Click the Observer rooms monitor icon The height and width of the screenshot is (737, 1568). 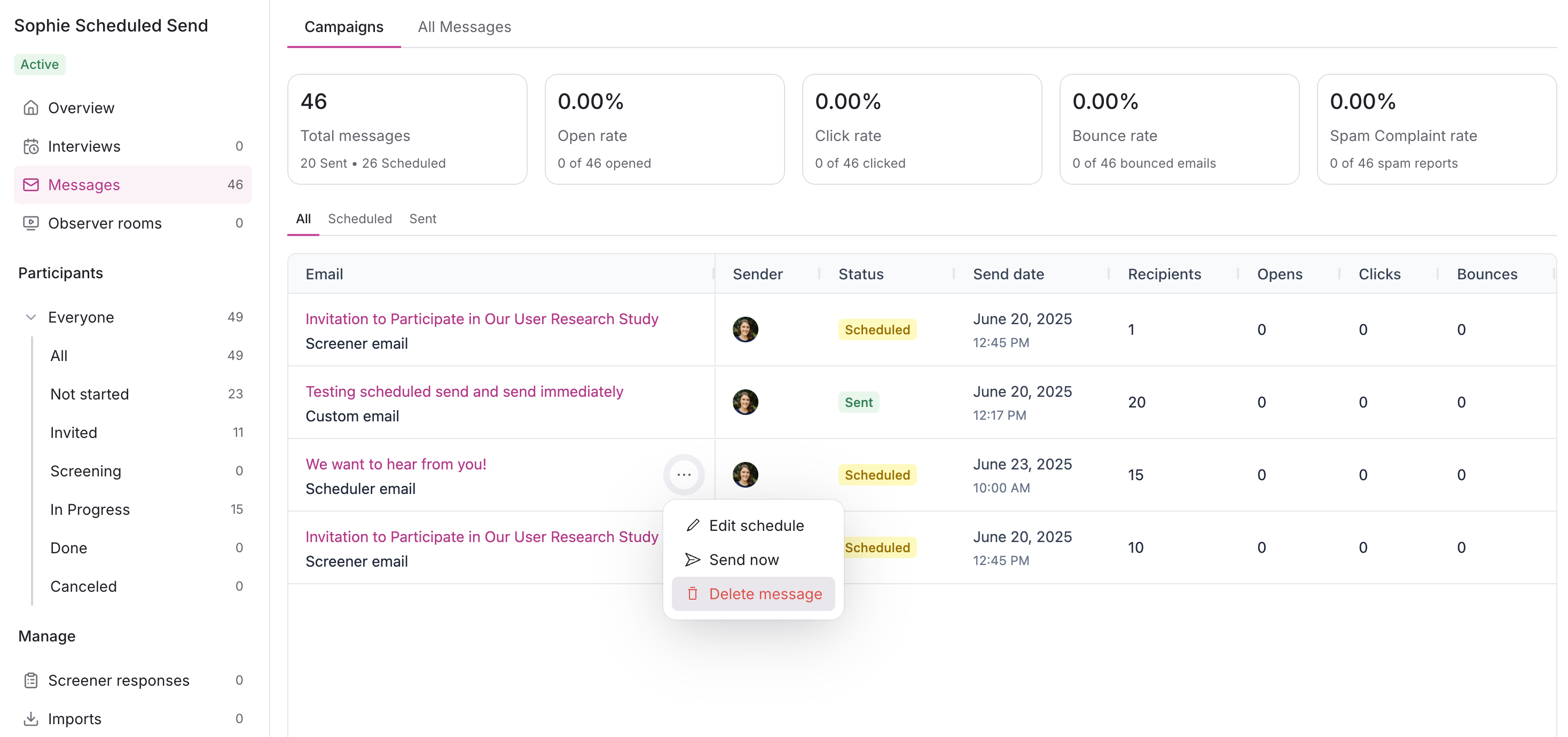(30, 223)
